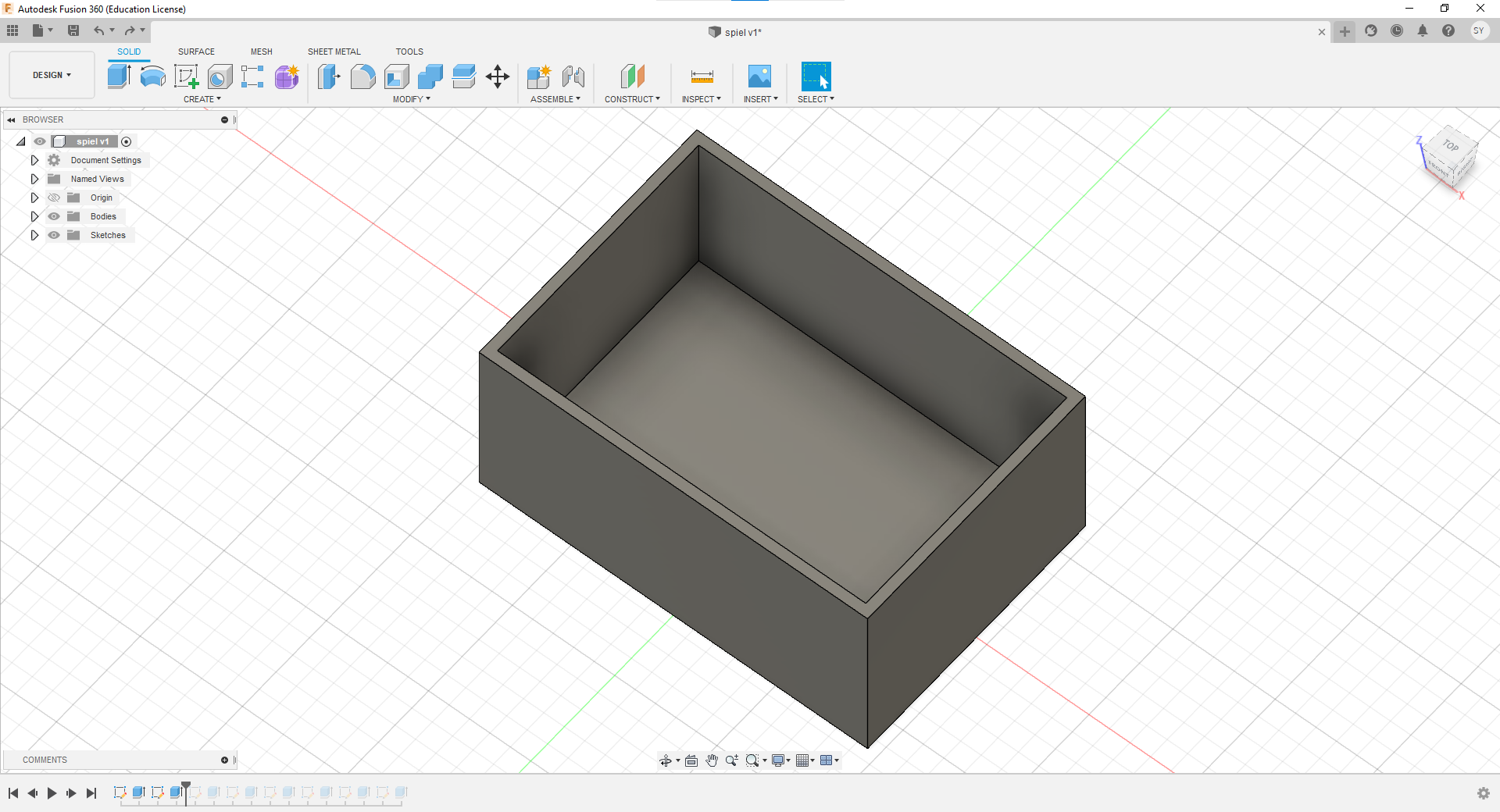Open the purple Create Form tool
This screenshot has height=812, width=1500.
[x=287, y=77]
